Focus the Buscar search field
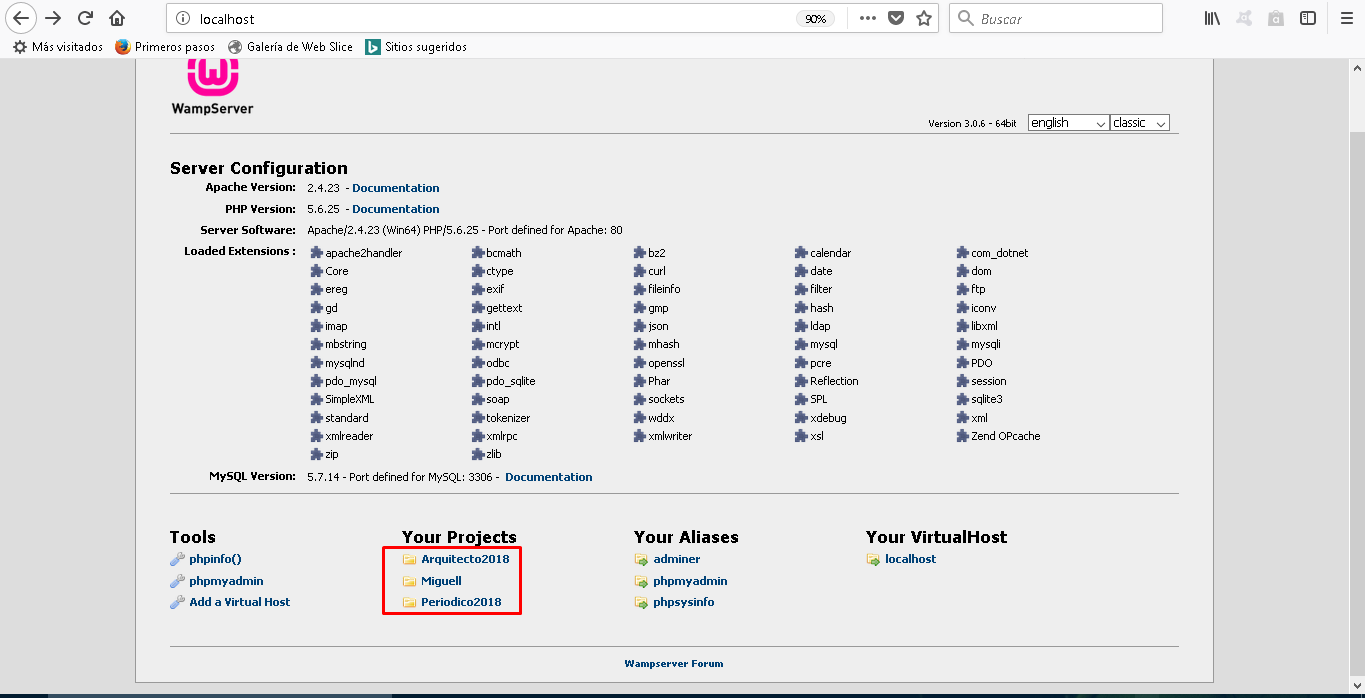Screen dimensions: 1365x698 click(x=1055, y=18)
